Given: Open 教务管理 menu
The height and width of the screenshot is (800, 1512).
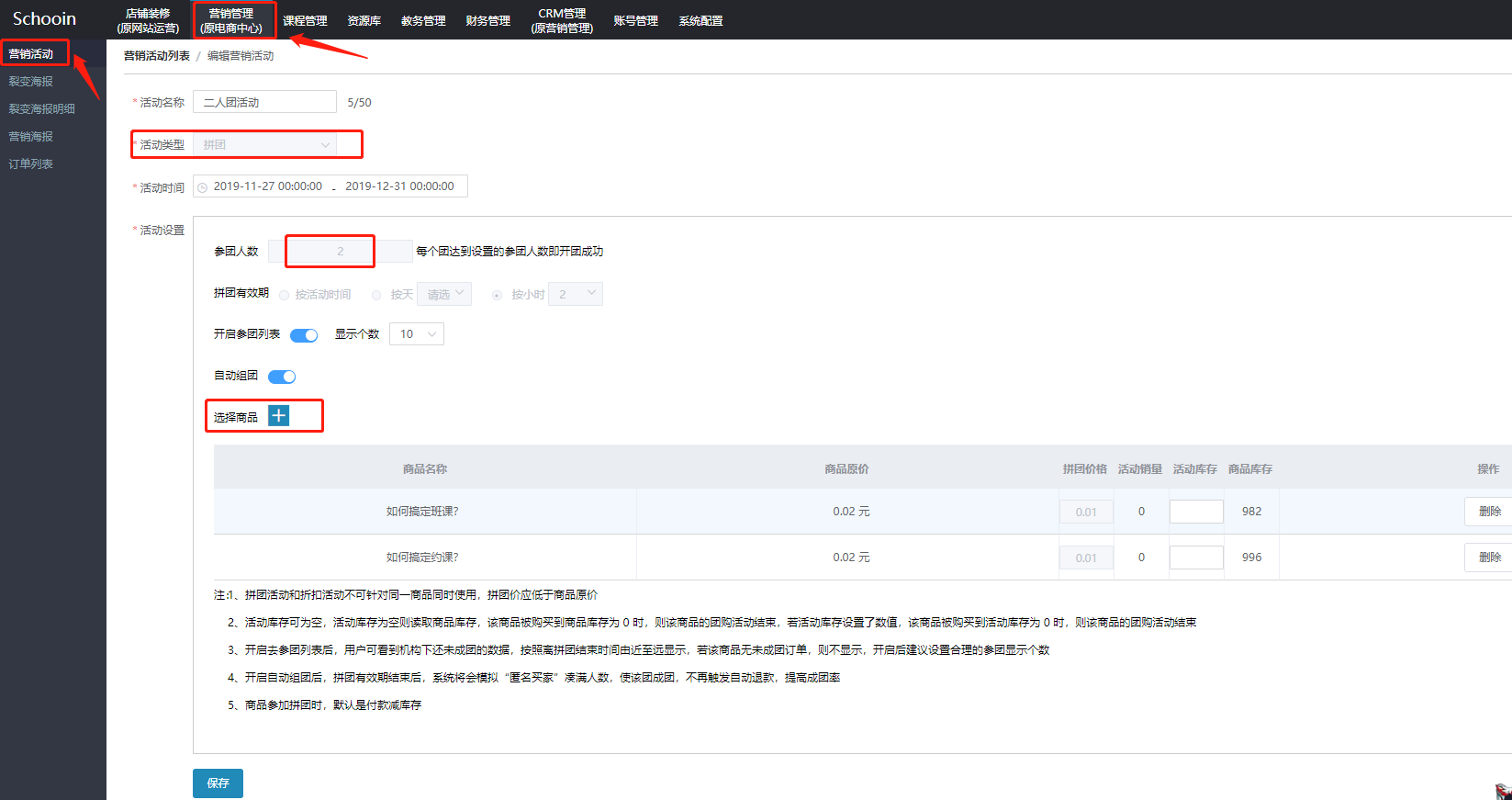Looking at the screenshot, I should click(x=423, y=20).
